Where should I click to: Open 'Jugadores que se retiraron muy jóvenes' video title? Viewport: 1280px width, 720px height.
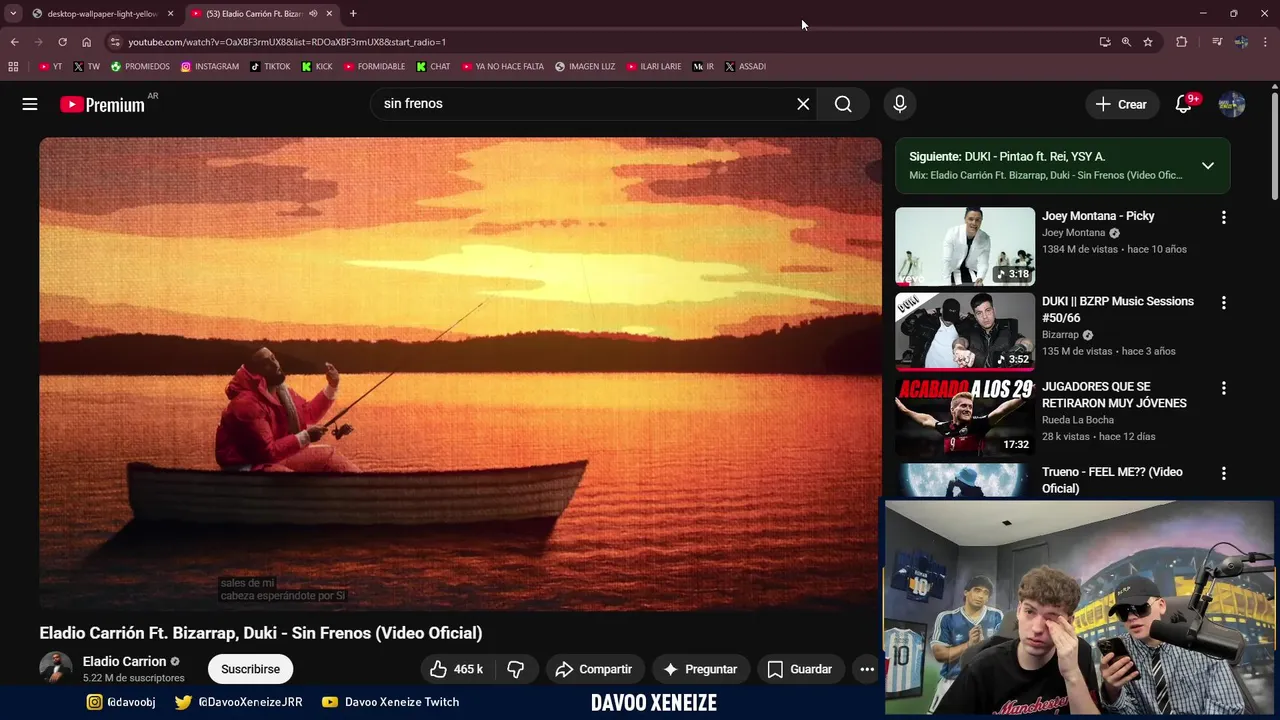click(x=1114, y=395)
